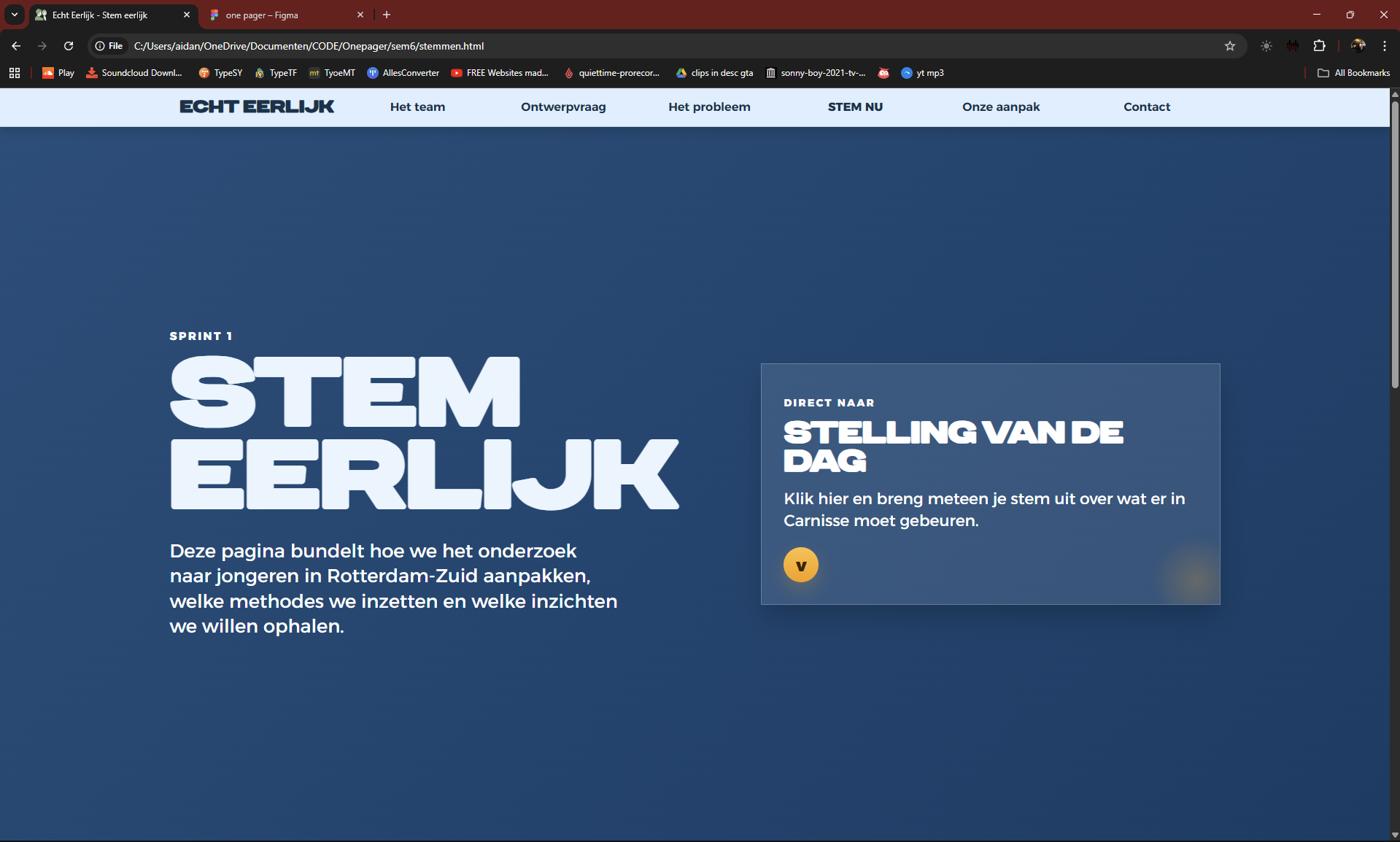Open the tab search chevron
The width and height of the screenshot is (1400, 842).
click(15, 15)
